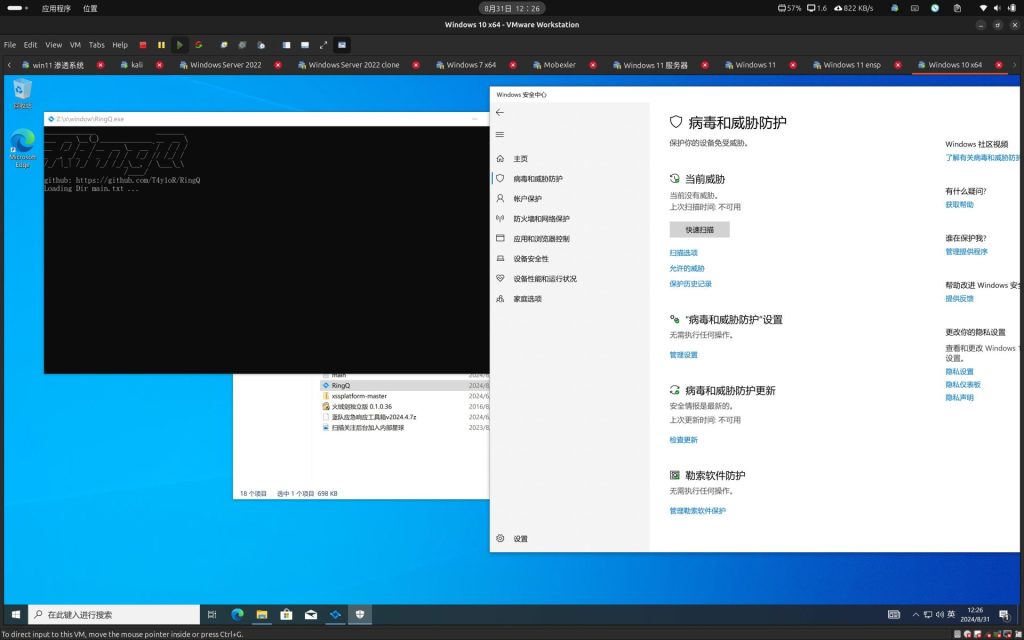The width and height of the screenshot is (1024, 640).
Task: Click the Windows Security shield taskbar icon
Action: (x=359, y=615)
